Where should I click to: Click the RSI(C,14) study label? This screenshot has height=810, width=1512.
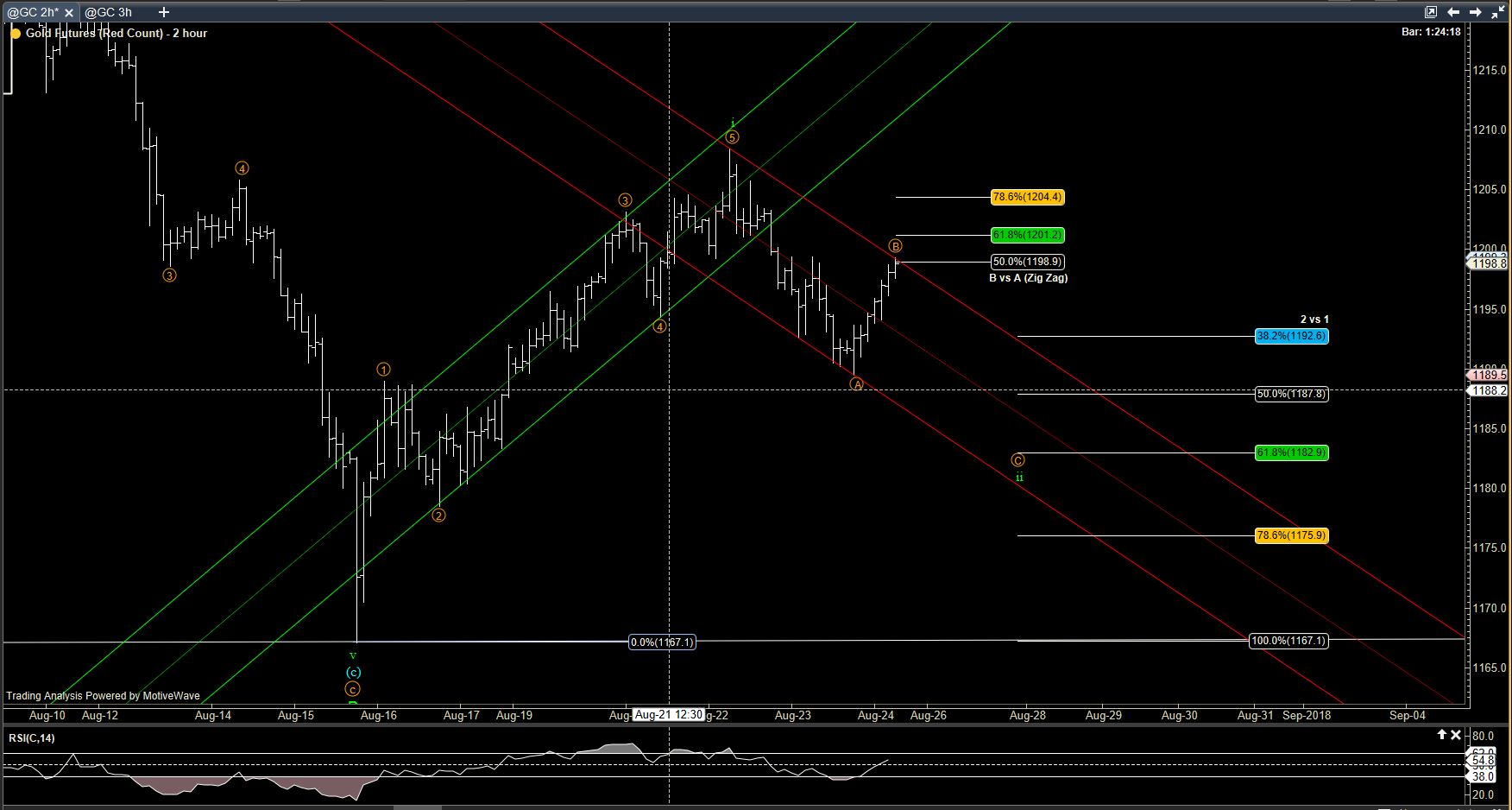(32, 737)
